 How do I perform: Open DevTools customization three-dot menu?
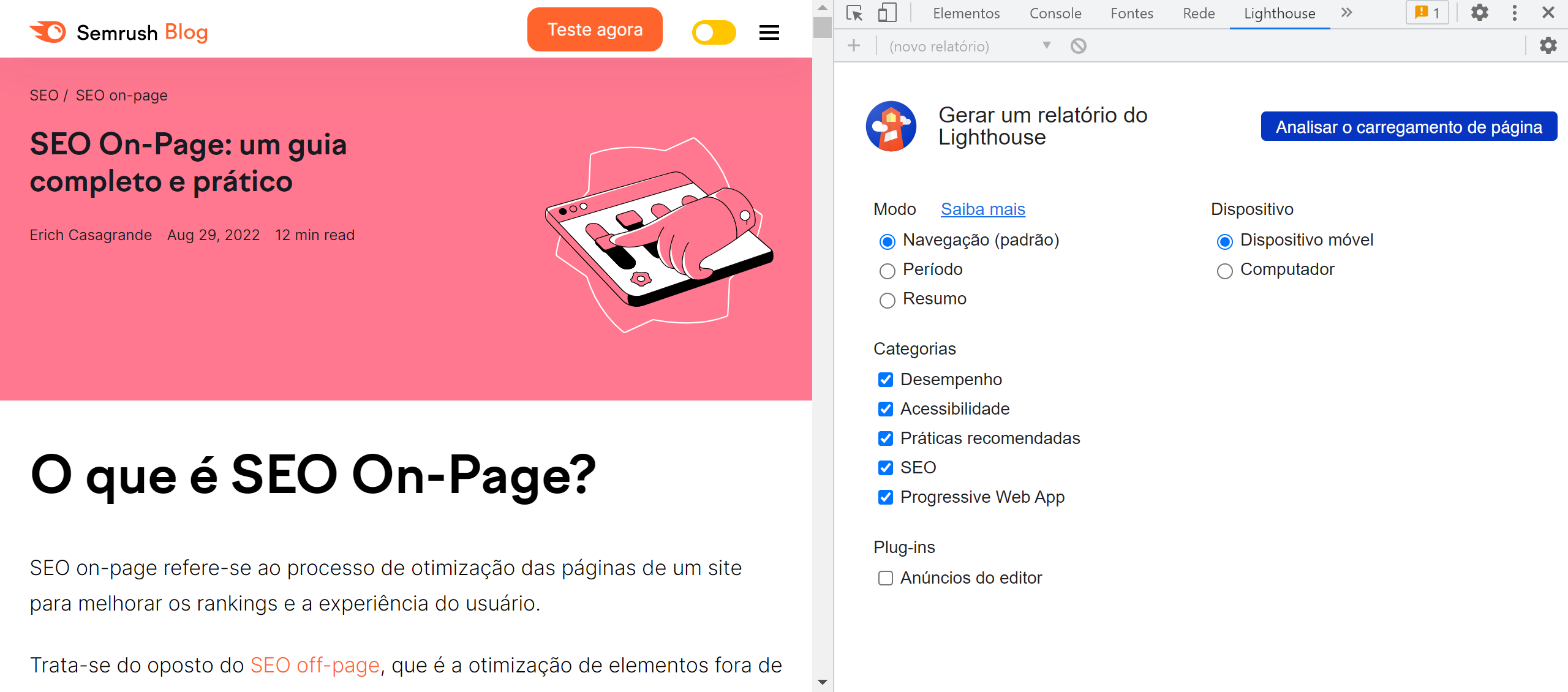[x=1514, y=12]
